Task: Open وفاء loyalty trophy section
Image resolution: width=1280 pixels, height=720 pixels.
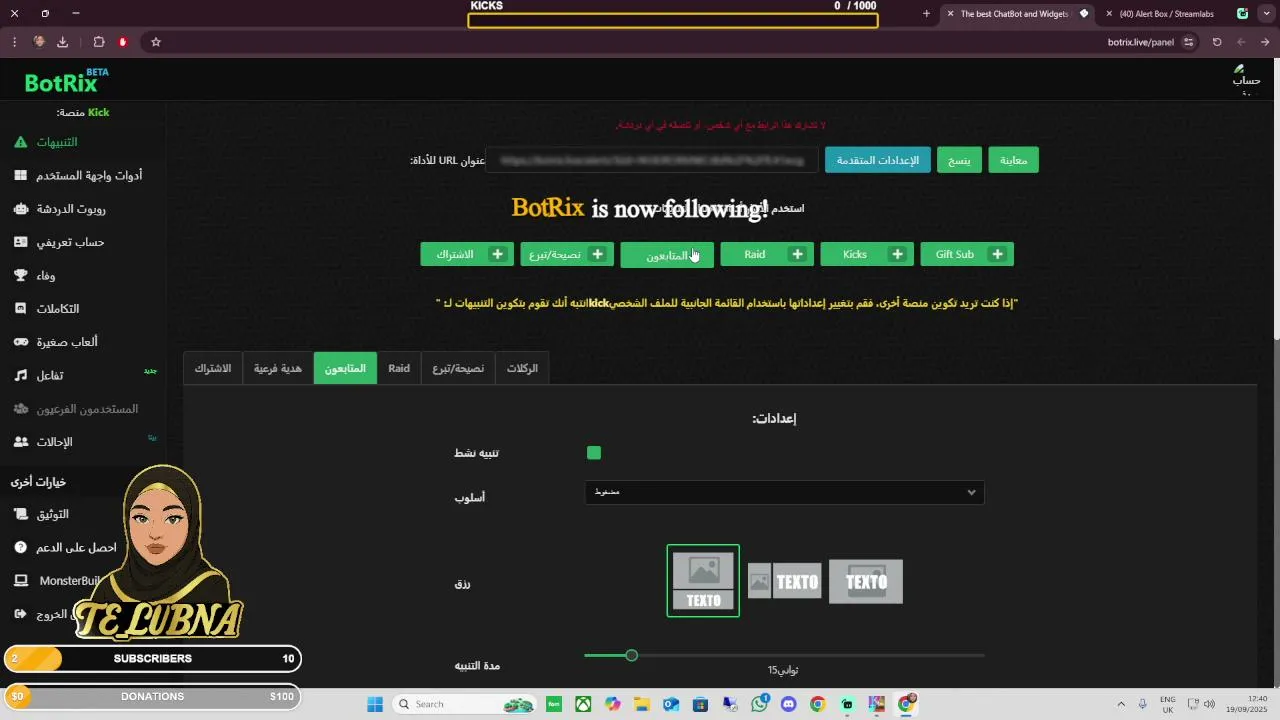Action: (35, 275)
